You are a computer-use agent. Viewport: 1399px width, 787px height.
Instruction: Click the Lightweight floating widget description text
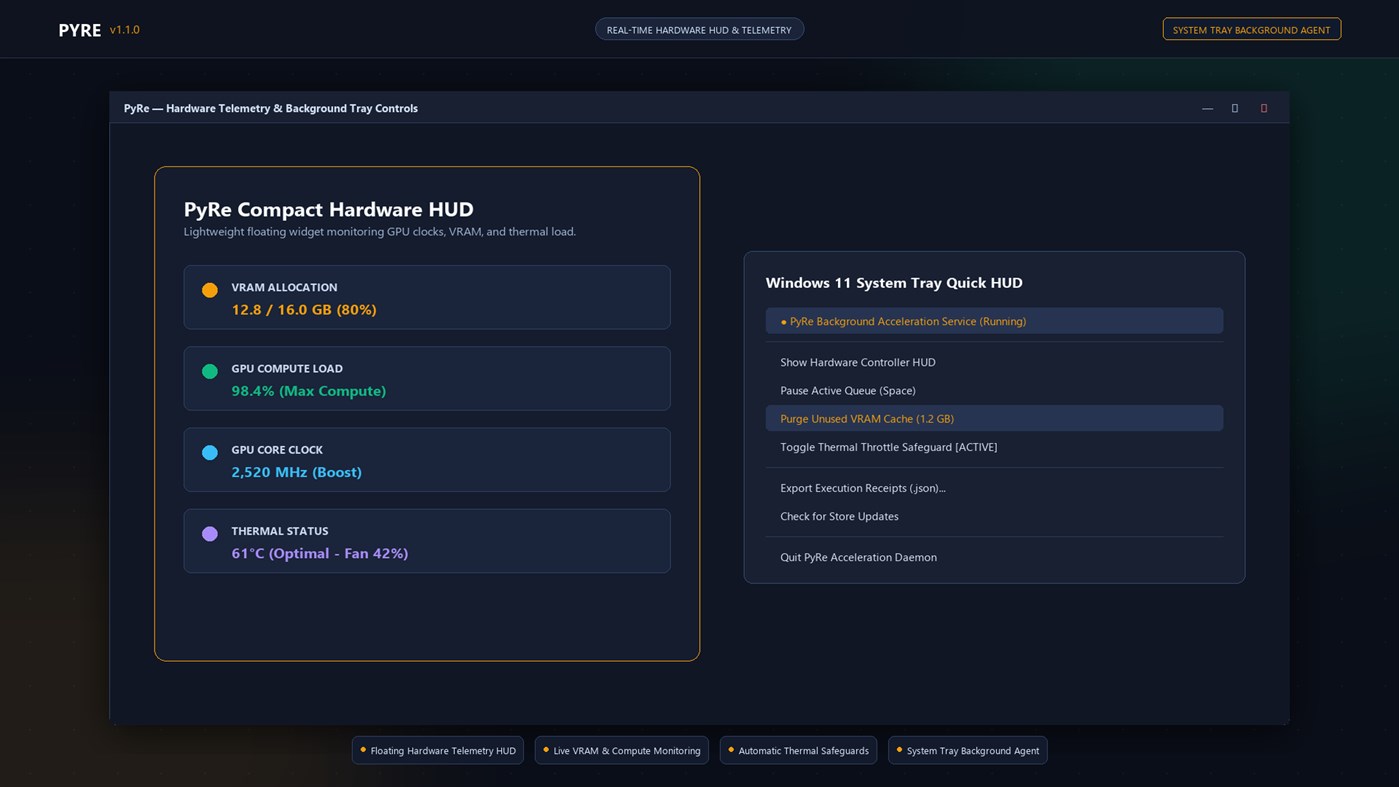tap(380, 232)
